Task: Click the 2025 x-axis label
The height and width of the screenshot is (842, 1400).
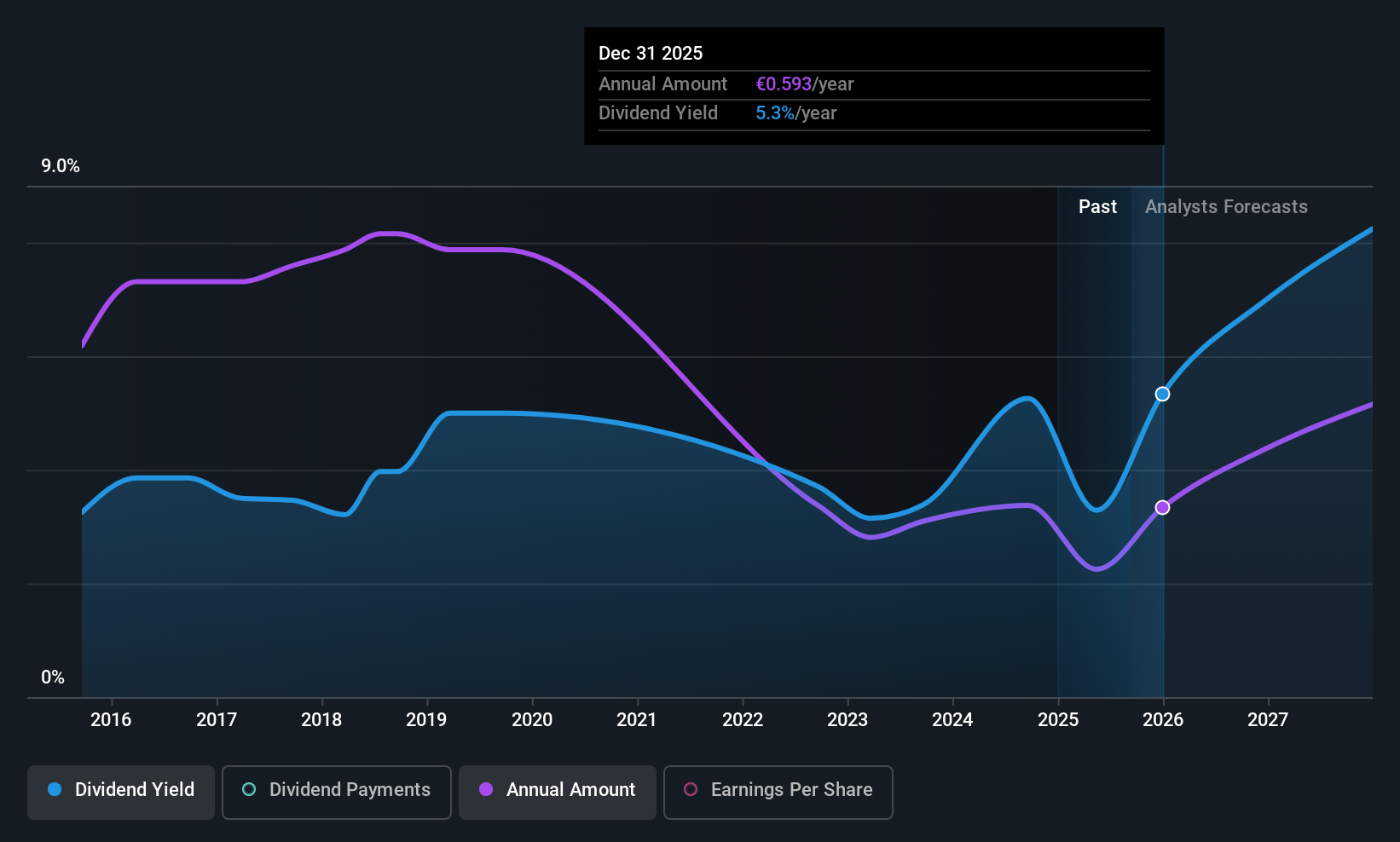Action: pos(1058,719)
